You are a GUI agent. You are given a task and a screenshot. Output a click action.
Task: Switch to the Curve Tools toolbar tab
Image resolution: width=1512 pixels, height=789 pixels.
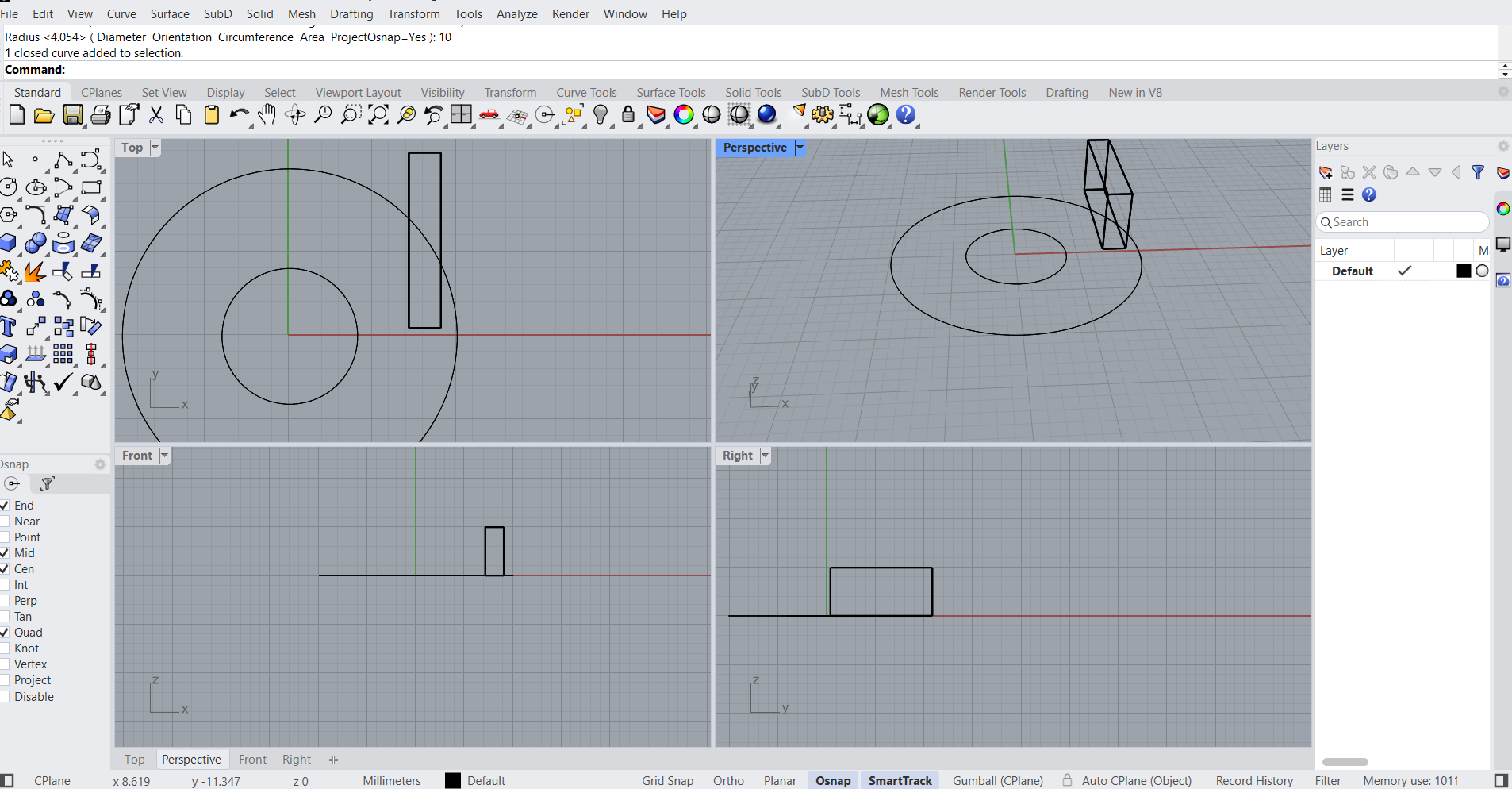coord(586,93)
